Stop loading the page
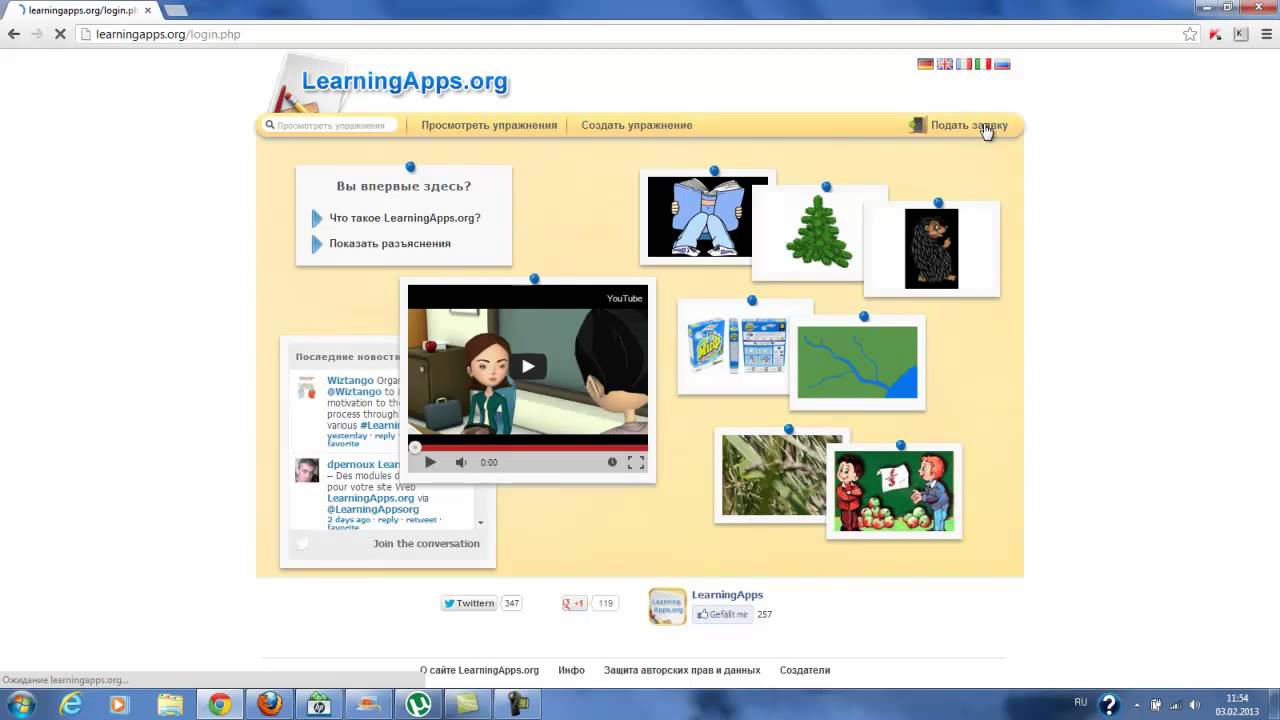This screenshot has height=720, width=1280. click(60, 34)
